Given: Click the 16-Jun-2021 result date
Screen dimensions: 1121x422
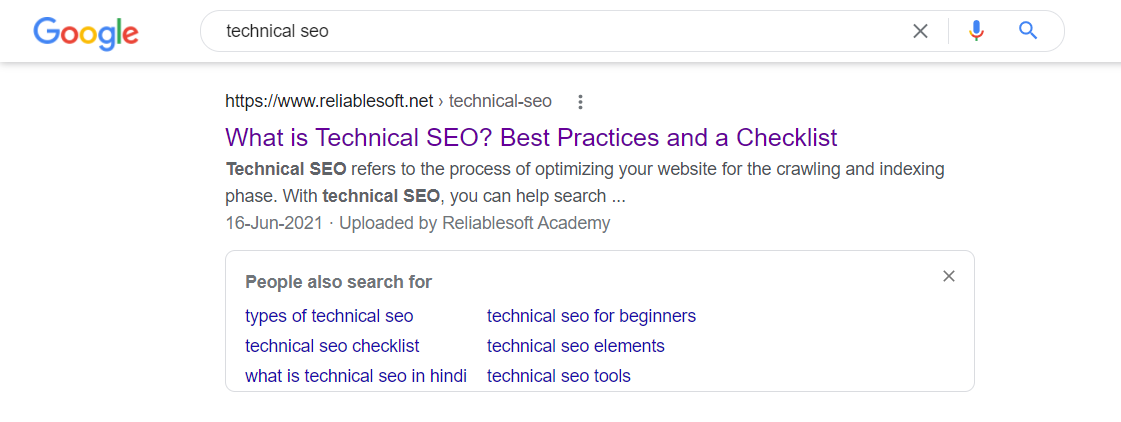Looking at the screenshot, I should (274, 223).
